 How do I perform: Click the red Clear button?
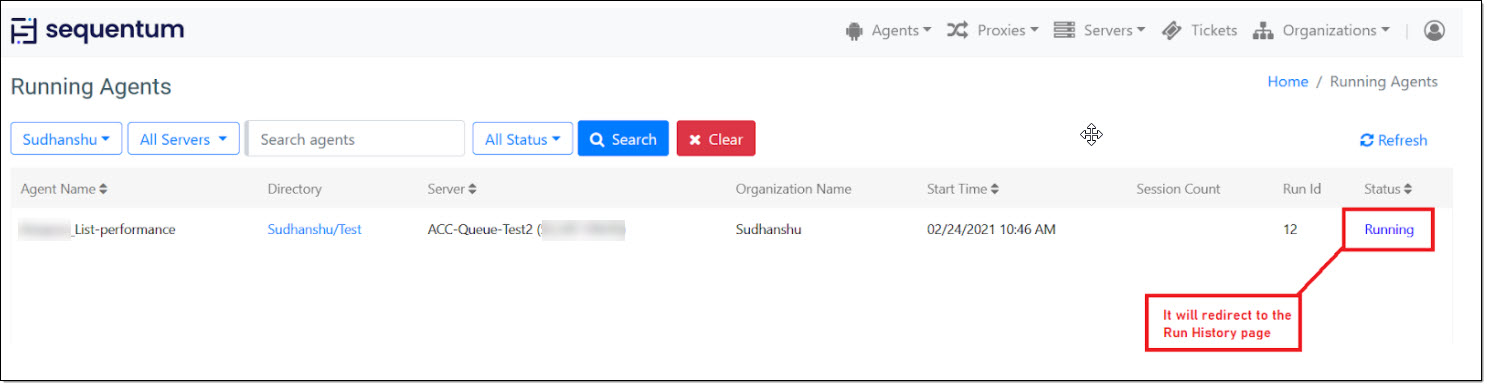pyautogui.click(x=716, y=139)
